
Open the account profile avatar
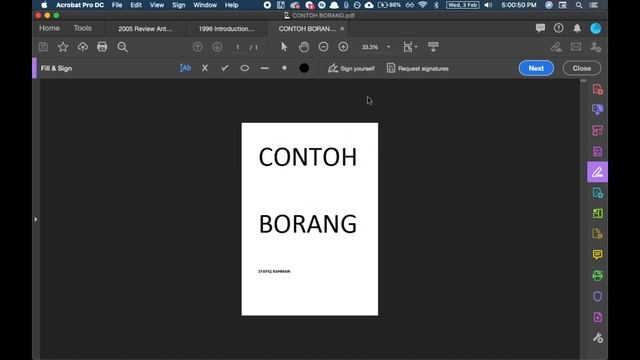(x=596, y=28)
